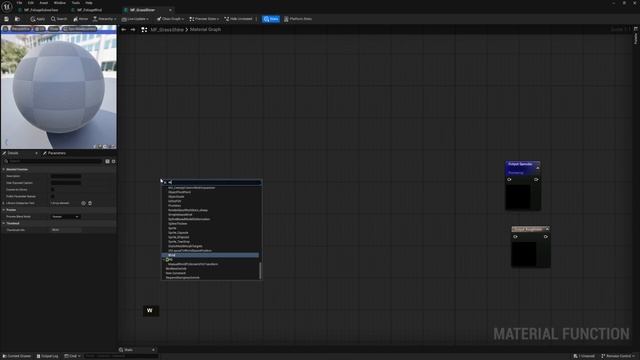Click Hide Unrelated in the toolbar

[x=238, y=19]
